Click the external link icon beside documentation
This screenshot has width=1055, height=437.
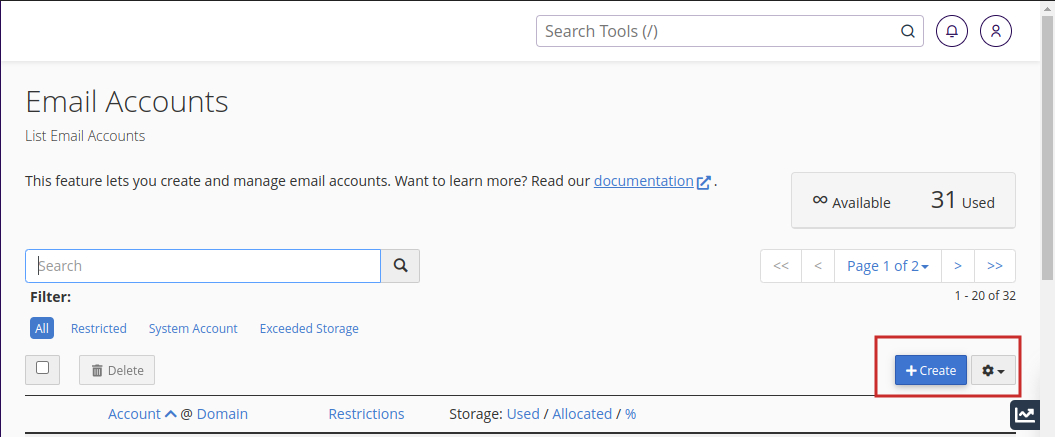point(704,182)
